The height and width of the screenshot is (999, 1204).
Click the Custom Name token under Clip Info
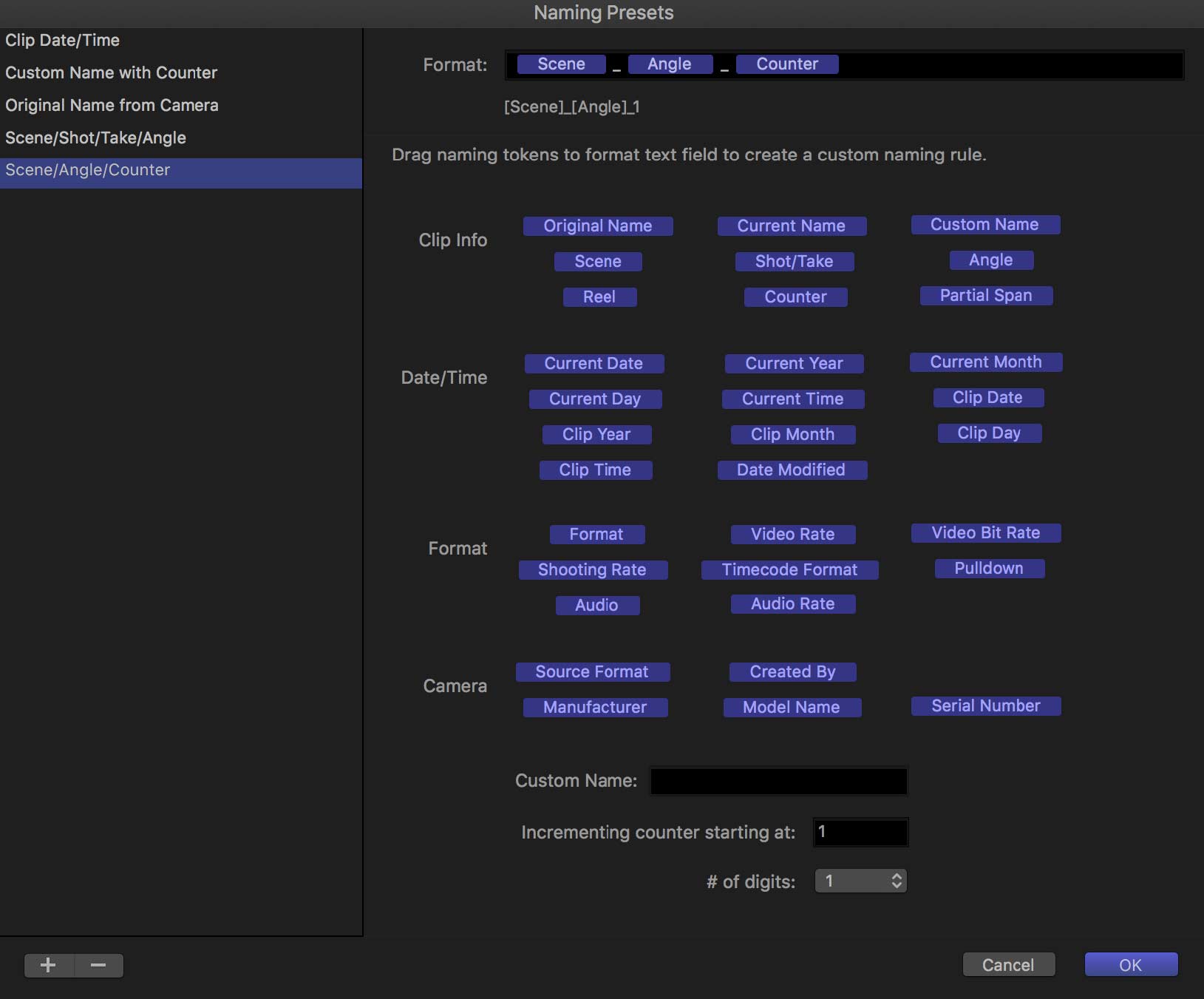(985, 225)
